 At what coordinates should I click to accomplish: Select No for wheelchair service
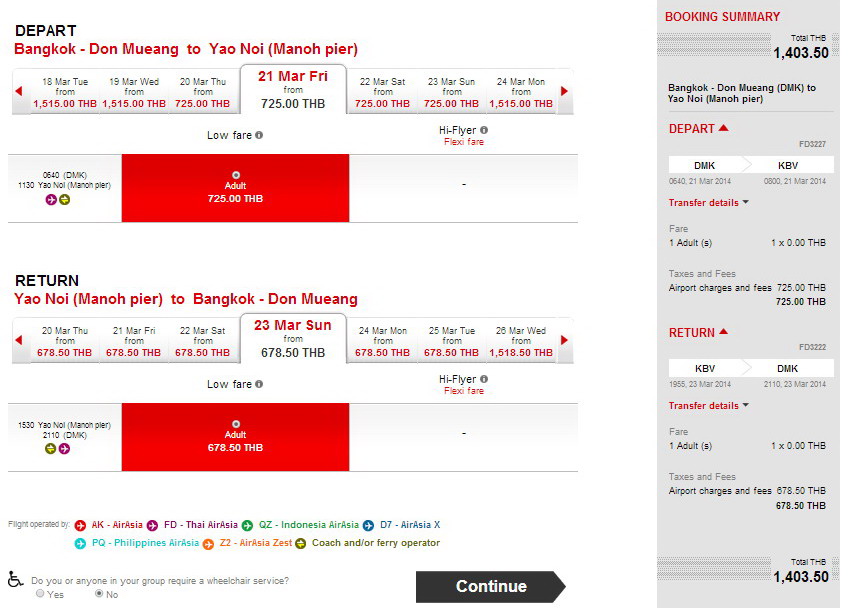click(98, 593)
